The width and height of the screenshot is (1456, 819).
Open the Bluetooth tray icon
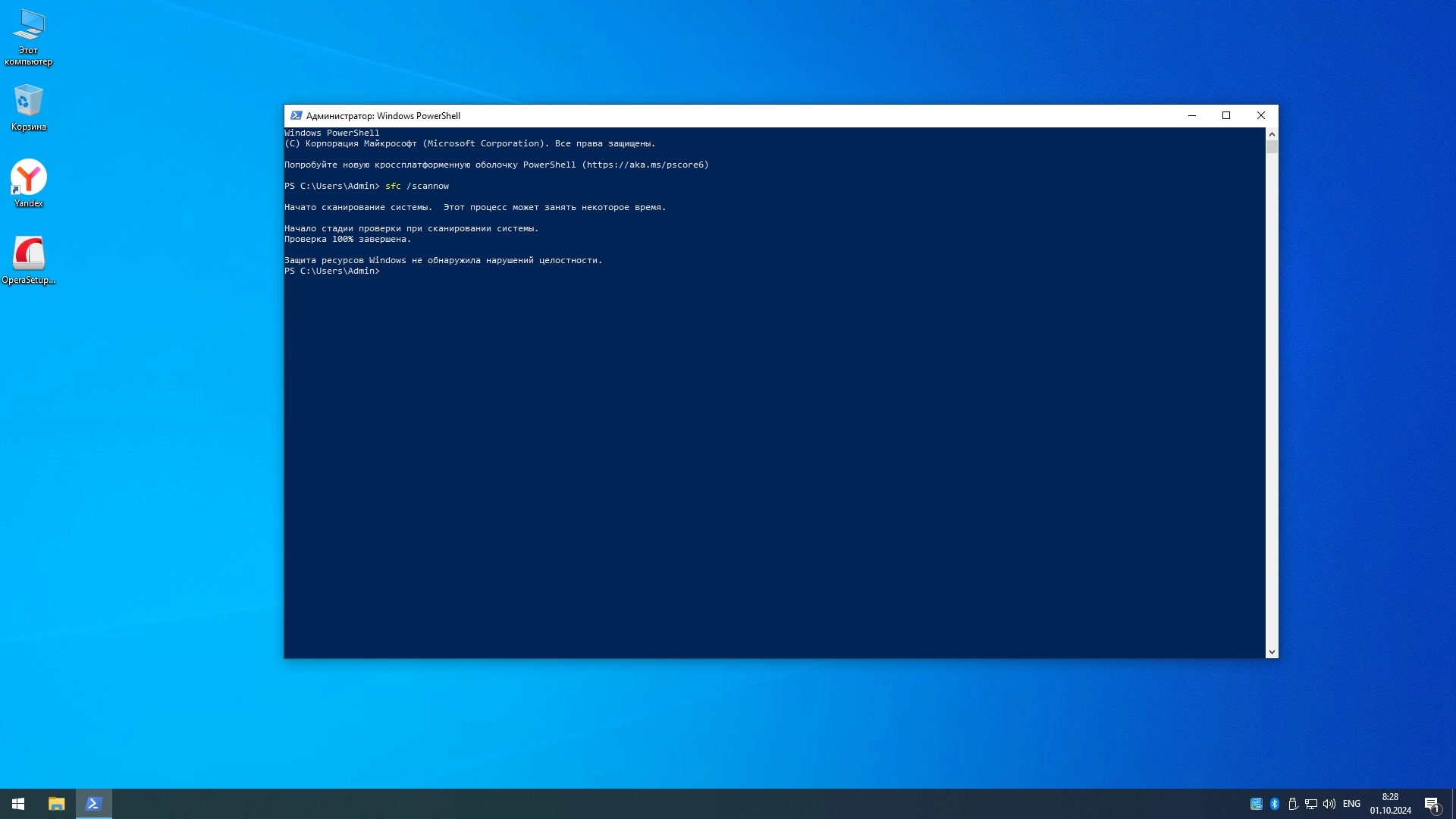[1275, 804]
